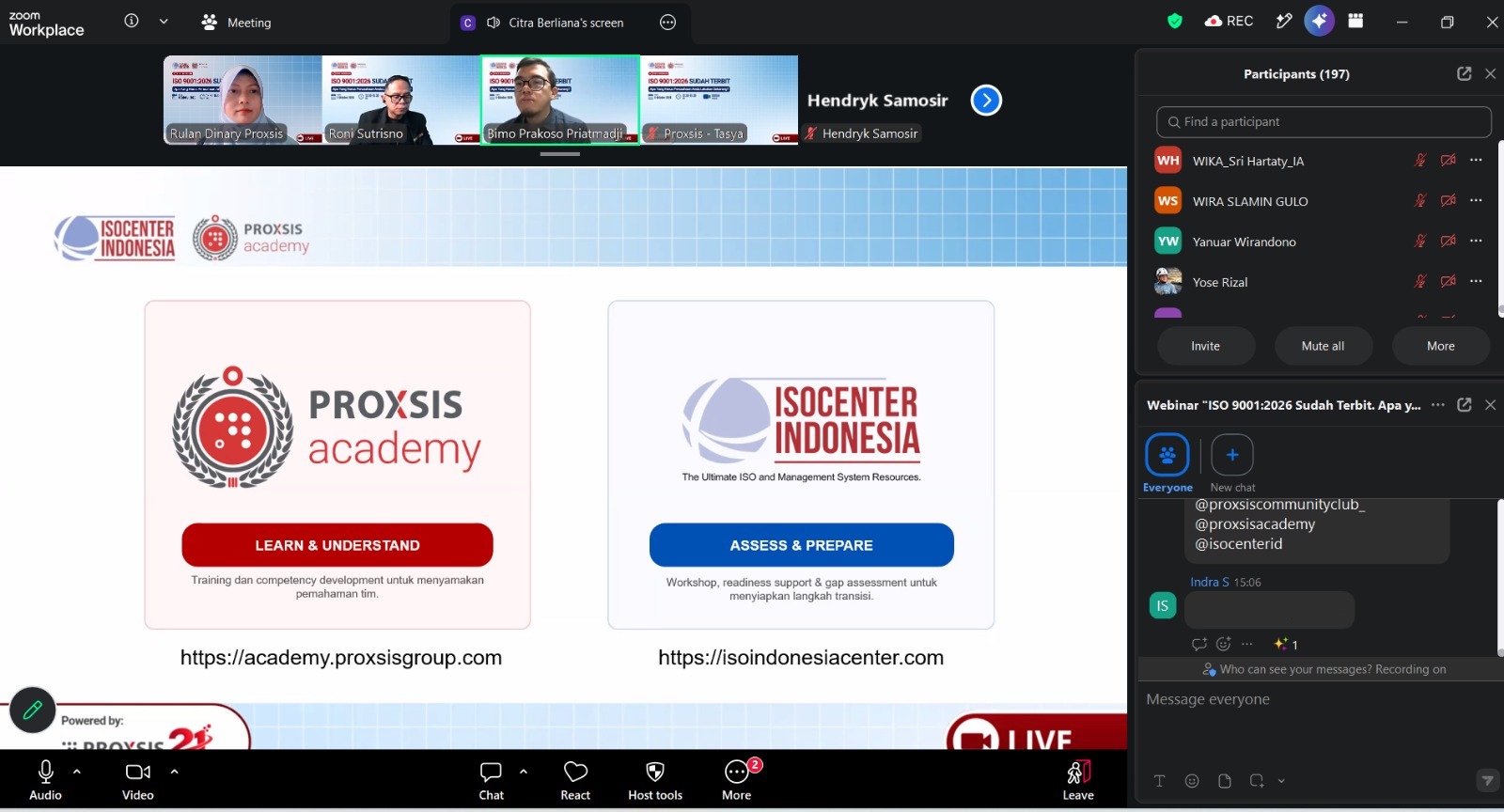The height and width of the screenshot is (812, 1504).
Task: Toggle WIKA_Sri Hartaty_IA microphone mute
Action: 1420,161
